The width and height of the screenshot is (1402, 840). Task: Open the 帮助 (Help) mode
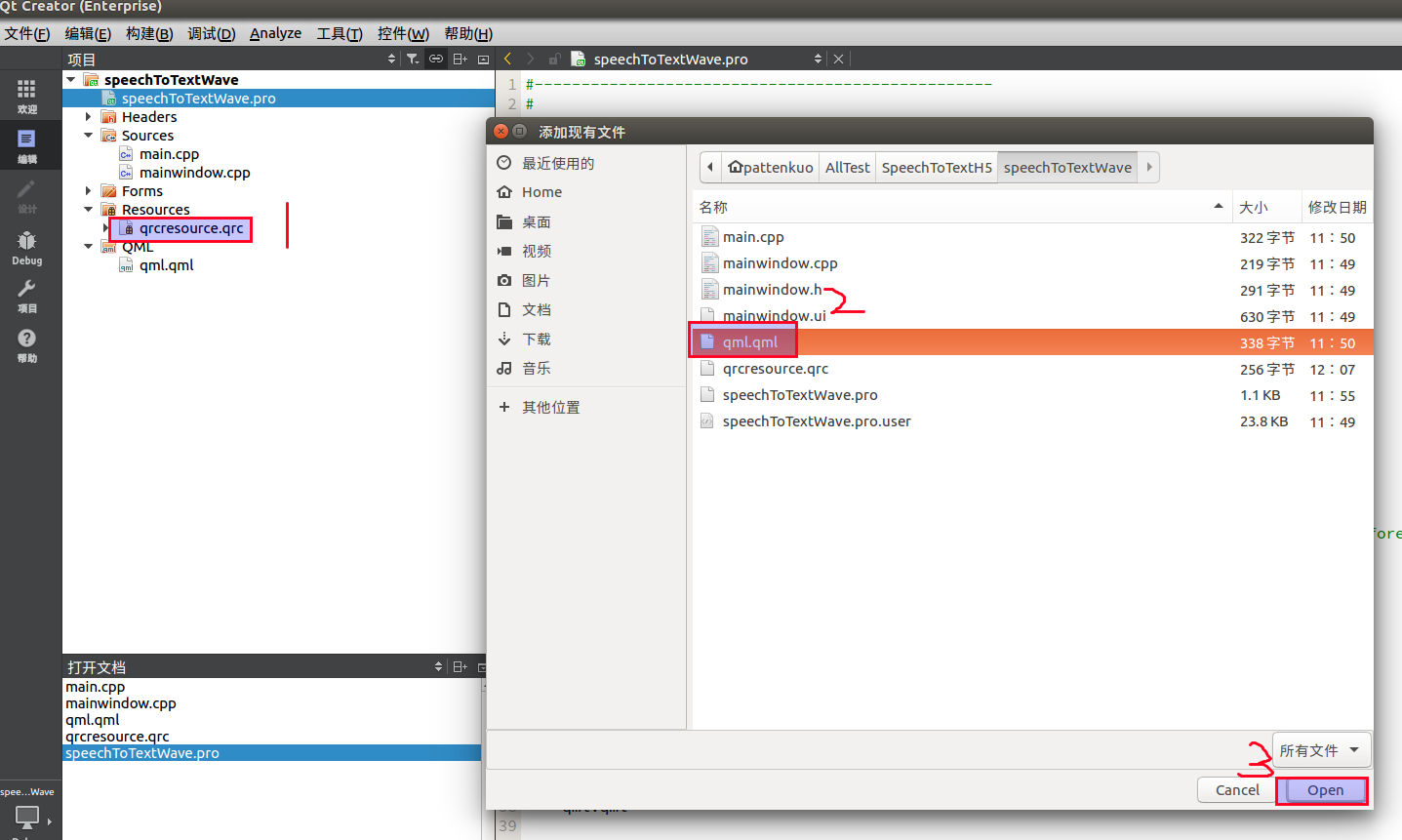tap(26, 343)
